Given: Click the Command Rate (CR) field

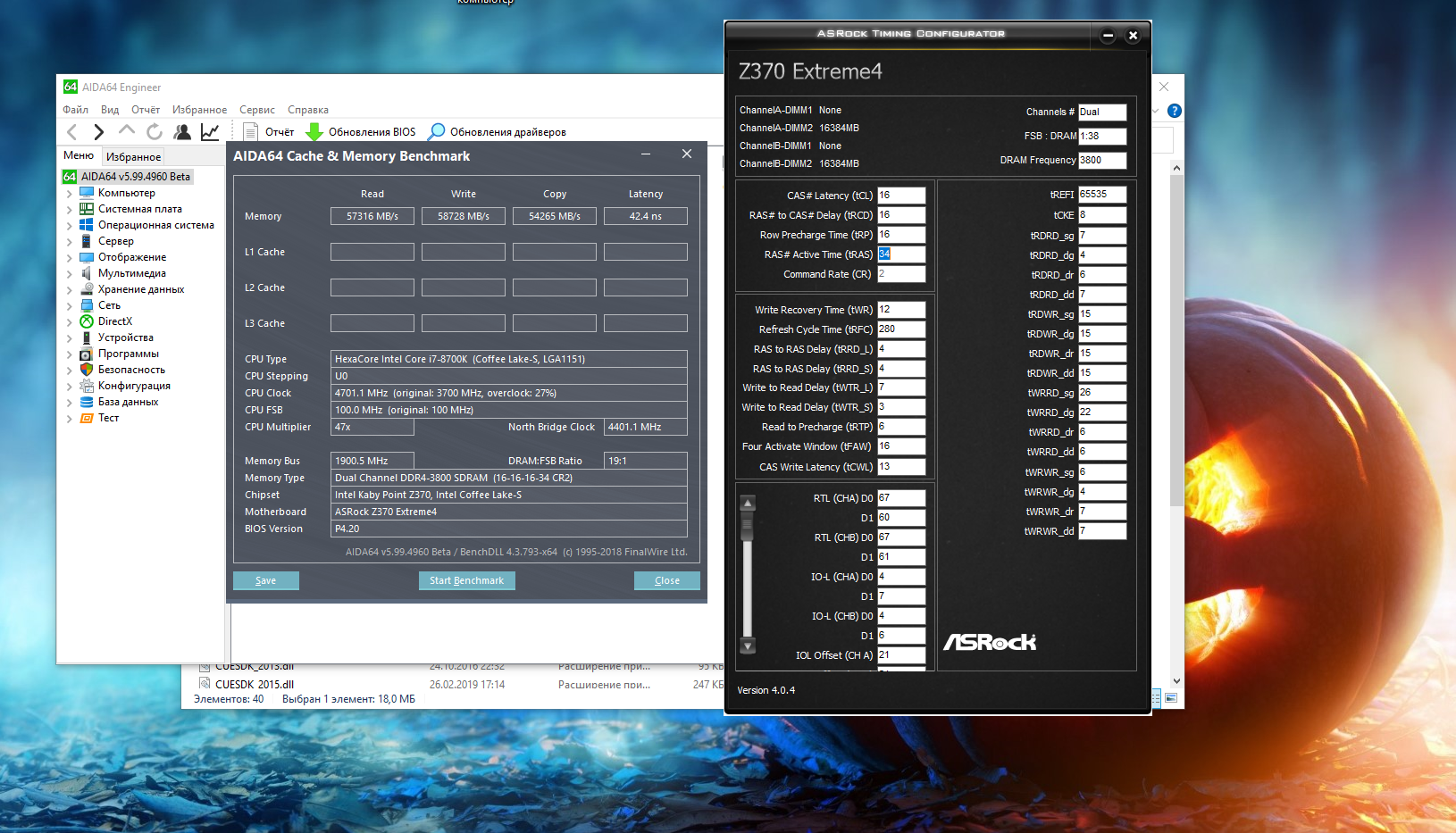Looking at the screenshot, I should point(901,274).
